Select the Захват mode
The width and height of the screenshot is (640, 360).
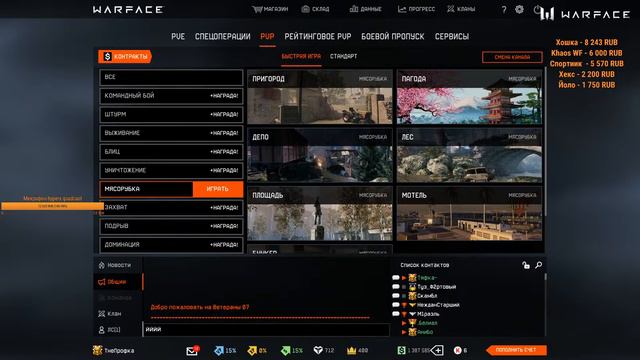tap(171, 208)
